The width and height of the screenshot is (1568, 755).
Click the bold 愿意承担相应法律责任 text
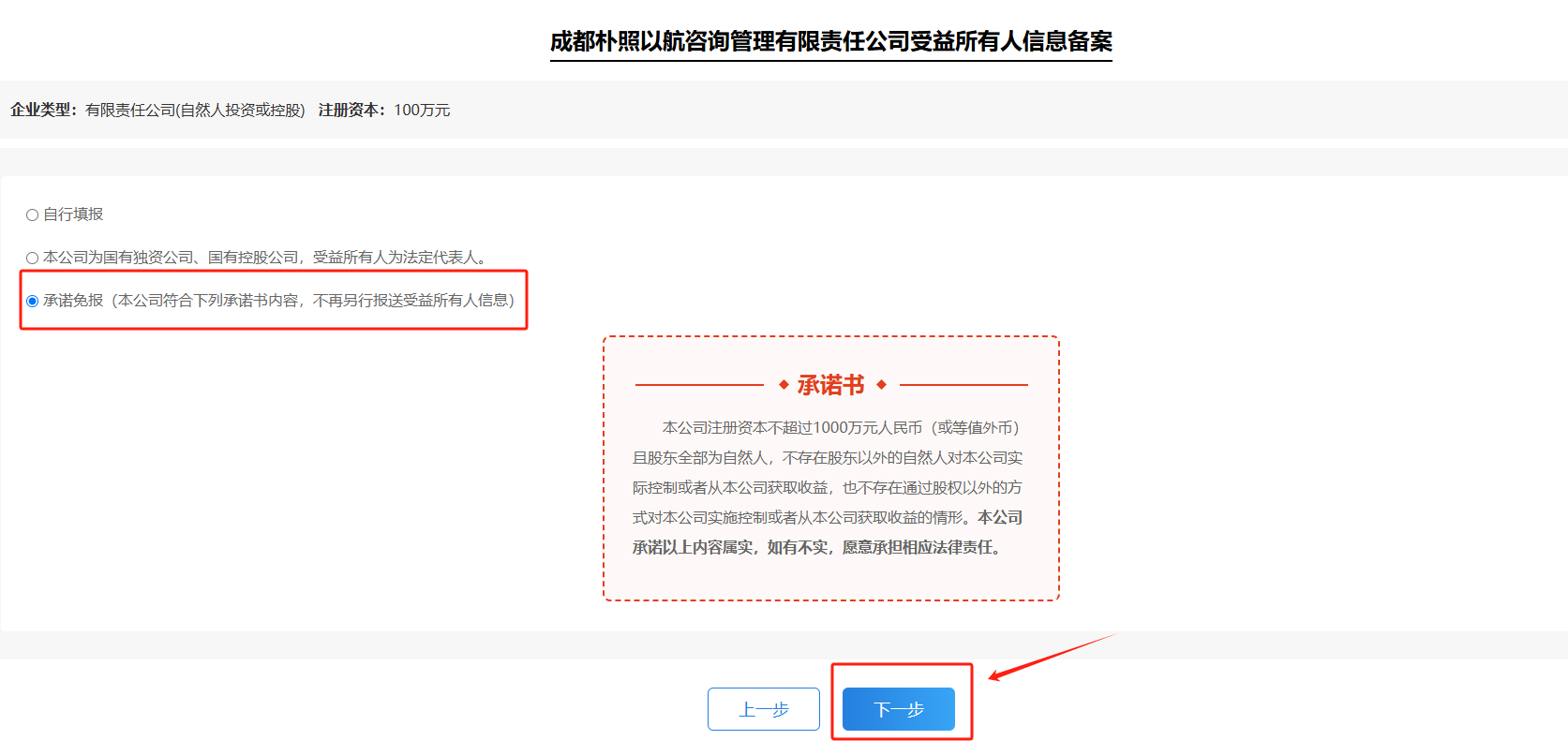click(x=923, y=547)
